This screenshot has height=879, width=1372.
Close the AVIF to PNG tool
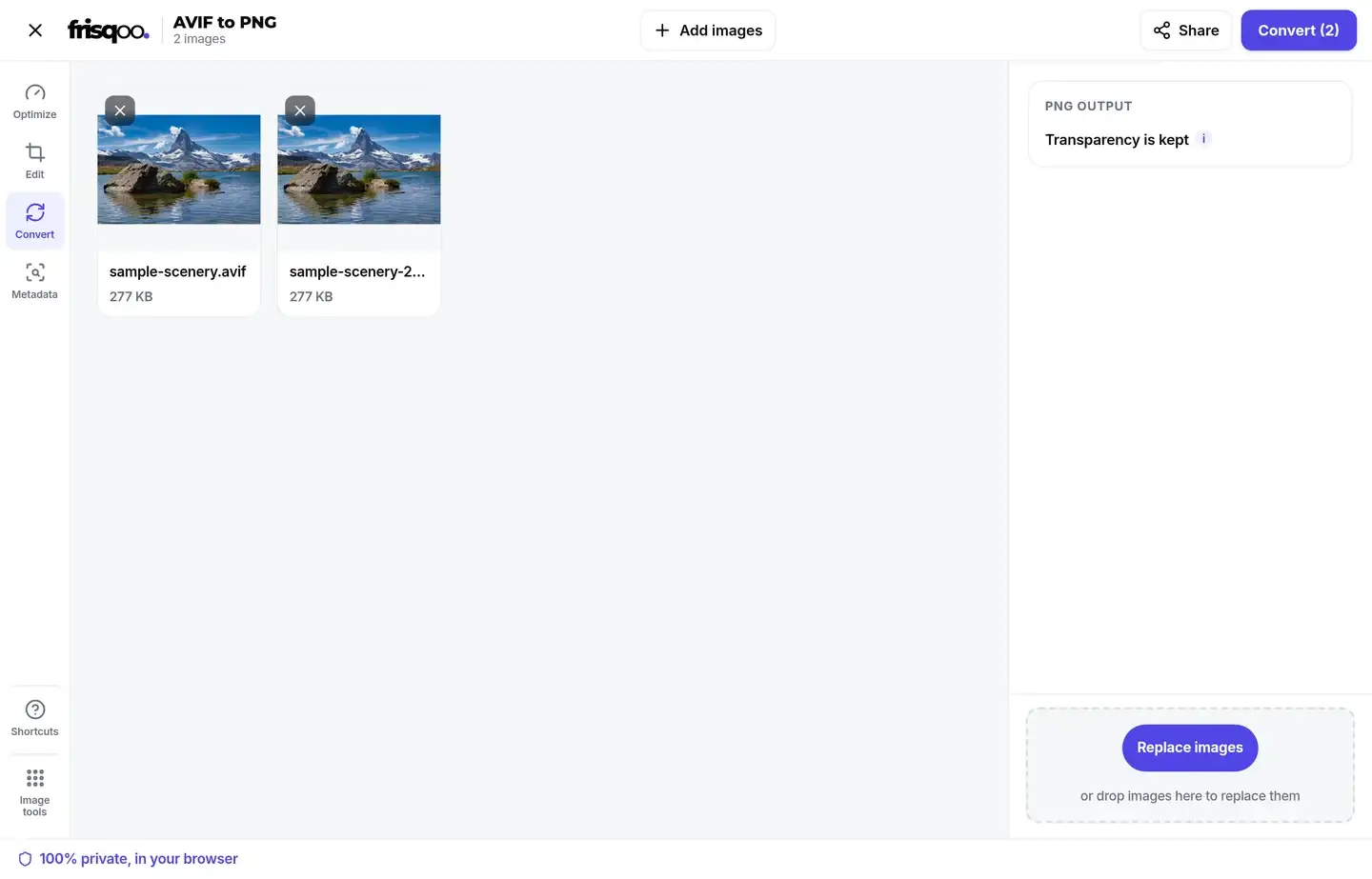pyautogui.click(x=35, y=30)
